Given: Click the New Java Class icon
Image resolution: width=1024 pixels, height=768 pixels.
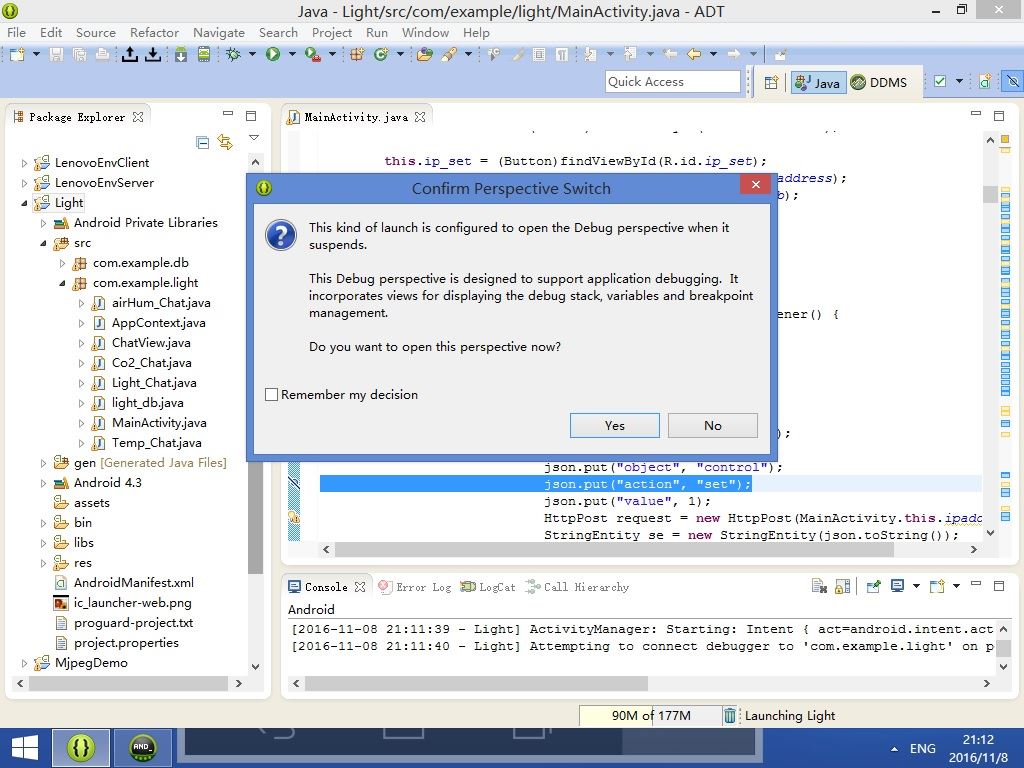Looking at the screenshot, I should (x=381, y=54).
